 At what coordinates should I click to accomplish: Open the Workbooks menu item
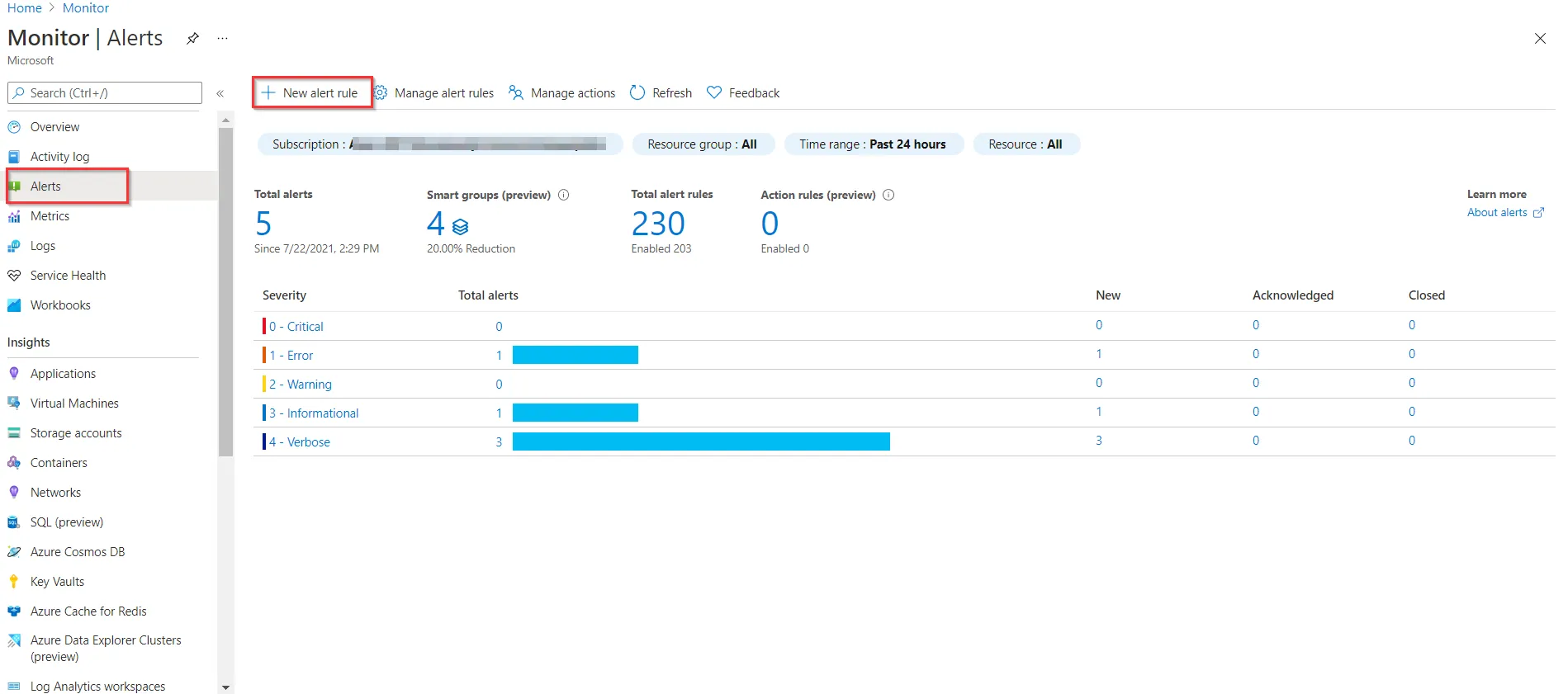tap(60, 305)
